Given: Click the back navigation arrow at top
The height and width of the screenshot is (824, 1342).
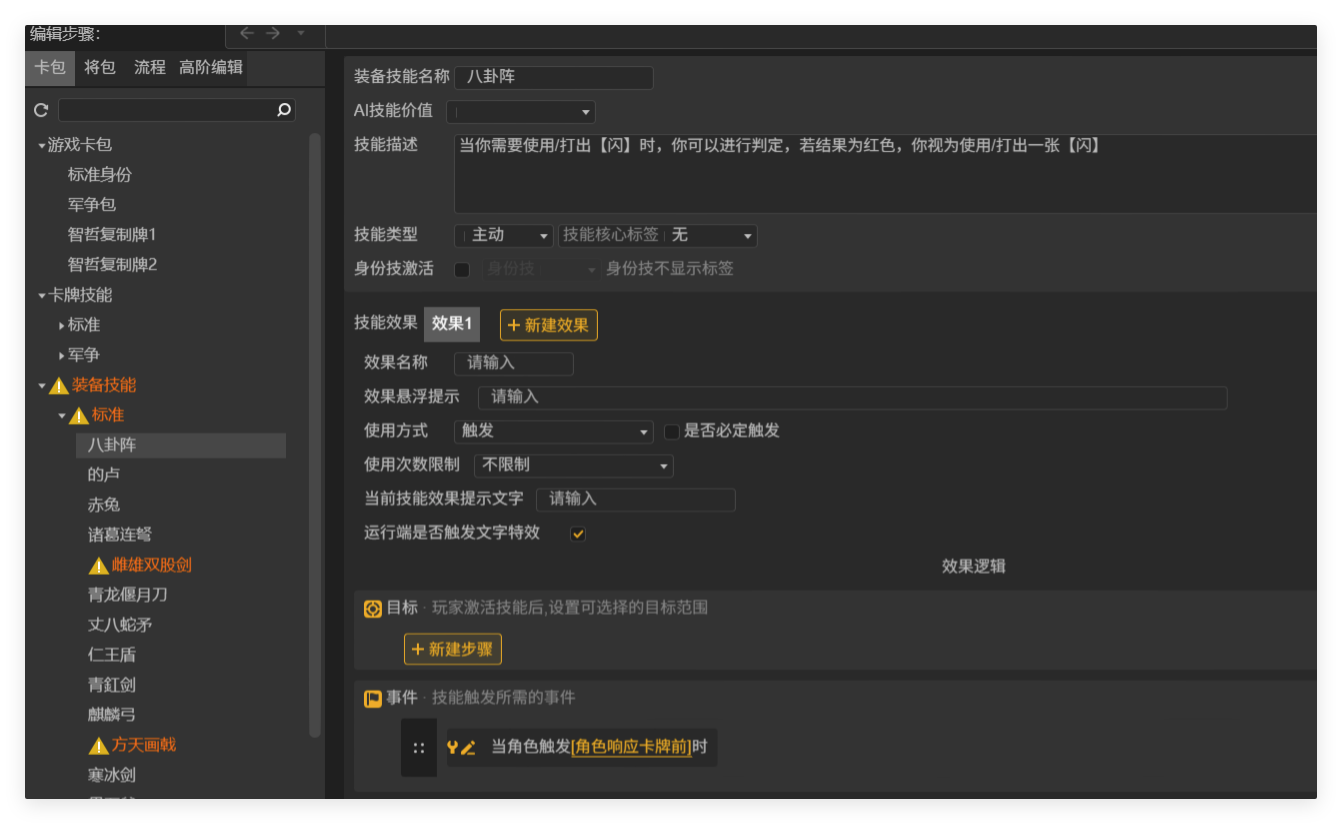Looking at the screenshot, I should point(247,32).
